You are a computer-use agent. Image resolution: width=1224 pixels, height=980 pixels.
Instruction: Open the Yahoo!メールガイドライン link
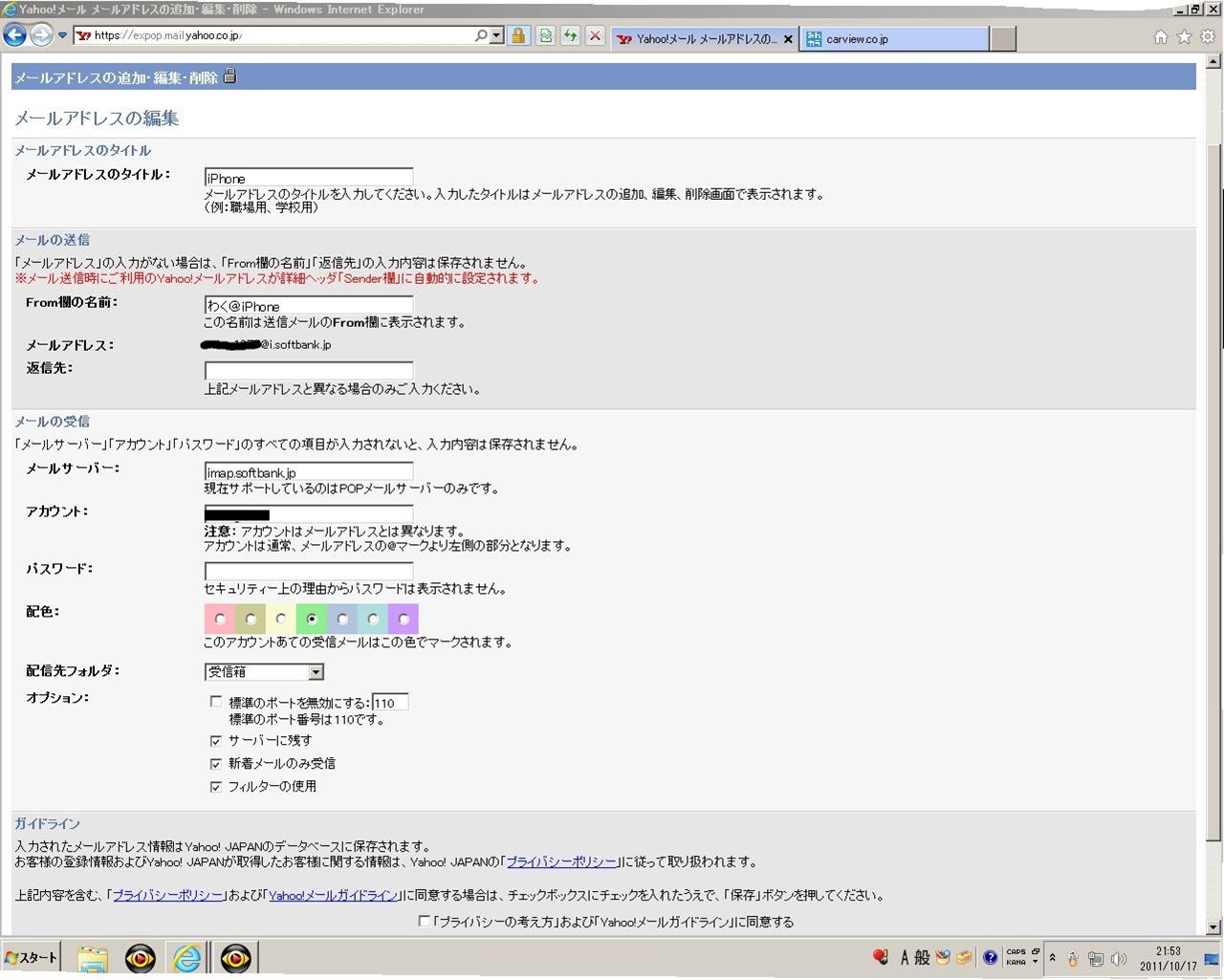coord(333,896)
